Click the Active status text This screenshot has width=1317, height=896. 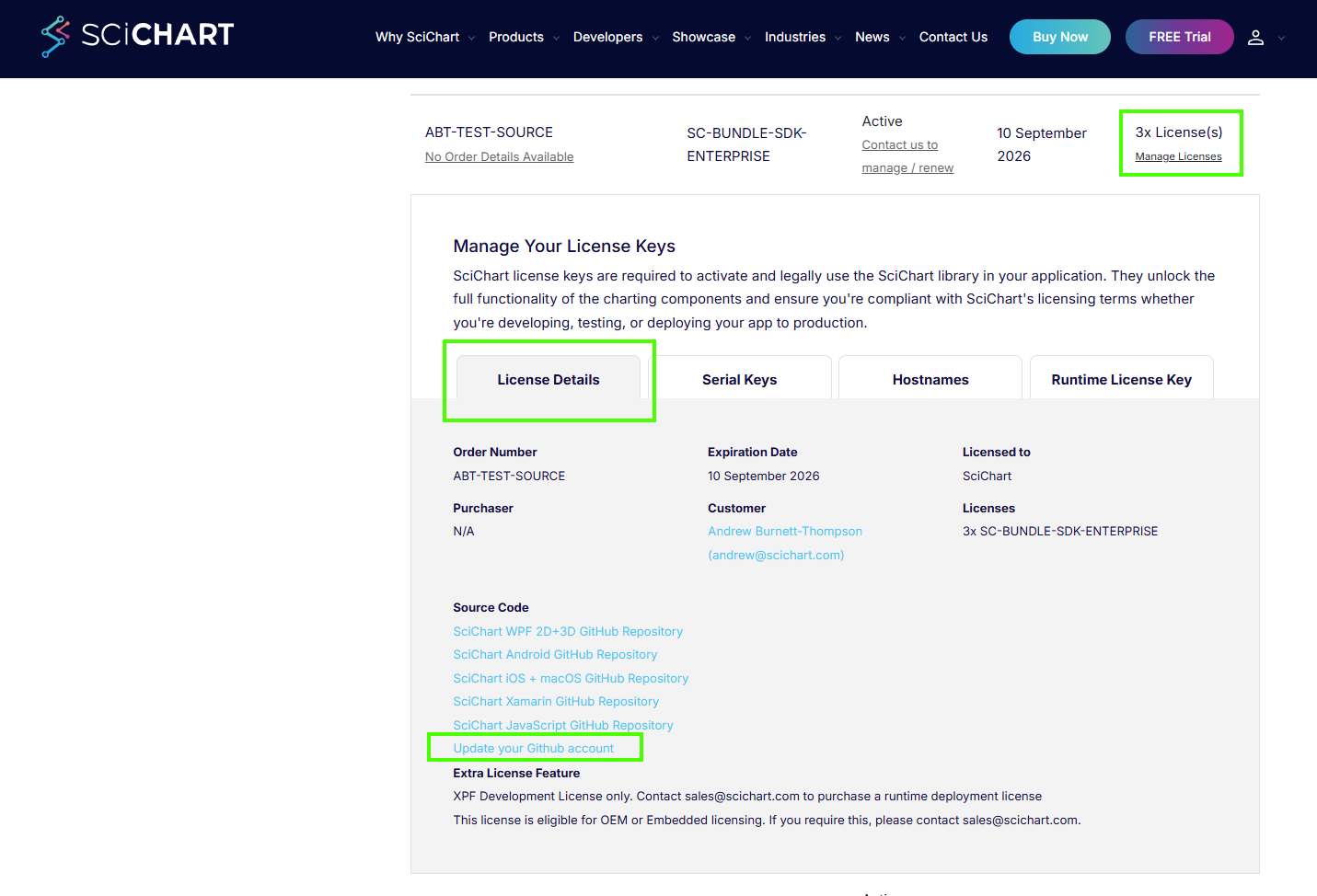pyautogui.click(x=882, y=121)
